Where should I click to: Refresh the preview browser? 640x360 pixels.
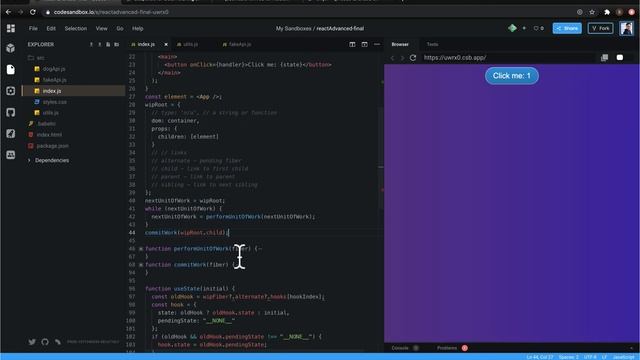(413, 58)
